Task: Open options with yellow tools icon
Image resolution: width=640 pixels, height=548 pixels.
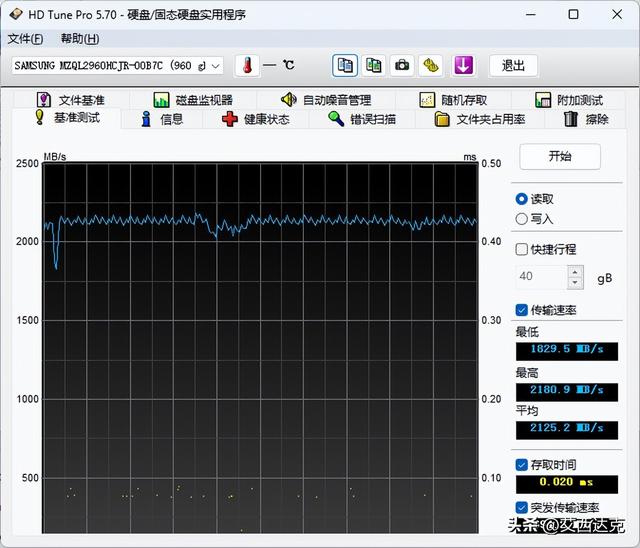Action: coord(431,65)
